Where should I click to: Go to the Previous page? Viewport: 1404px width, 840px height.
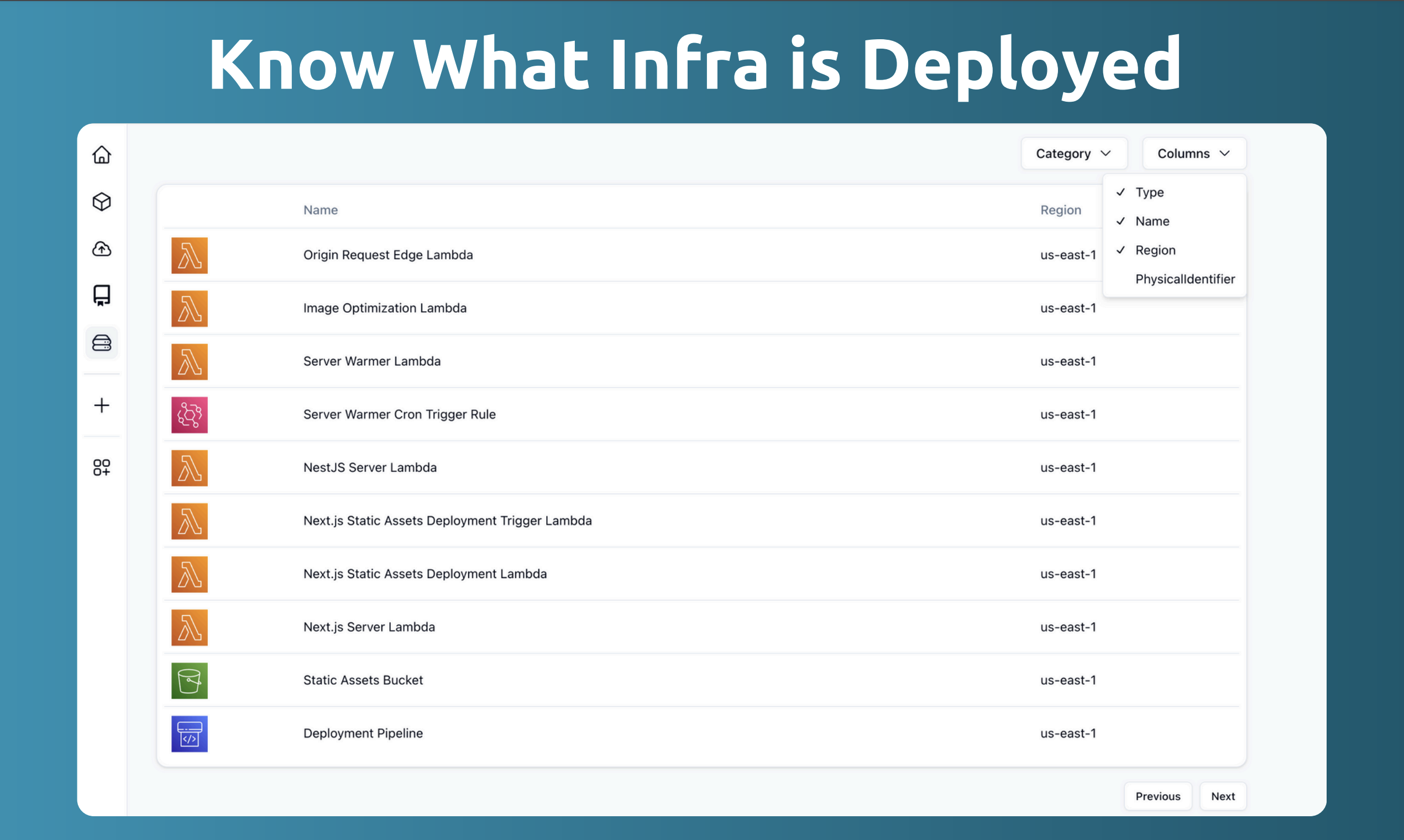tap(1157, 796)
